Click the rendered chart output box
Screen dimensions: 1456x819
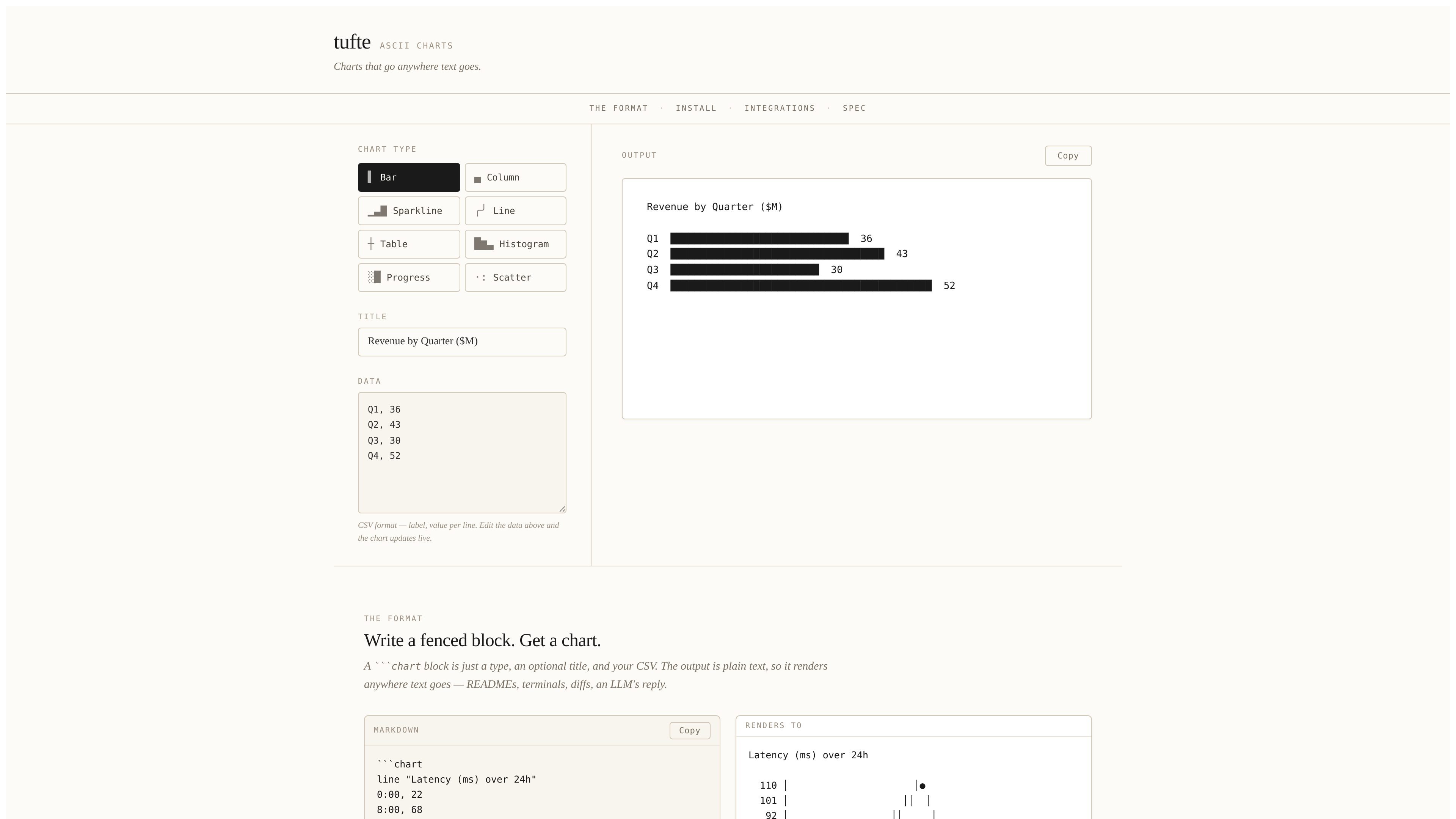click(856, 299)
